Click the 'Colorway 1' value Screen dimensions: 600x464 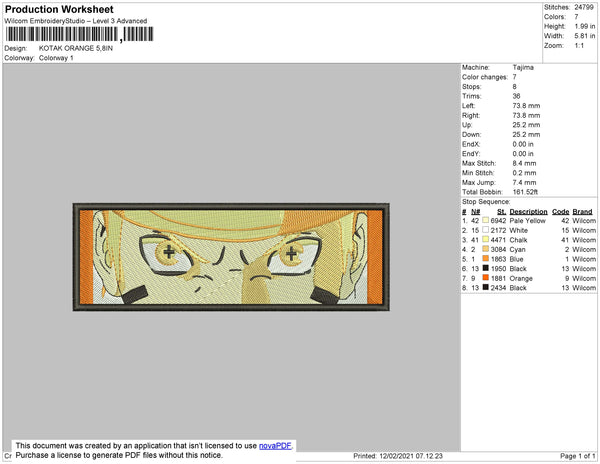click(56, 58)
